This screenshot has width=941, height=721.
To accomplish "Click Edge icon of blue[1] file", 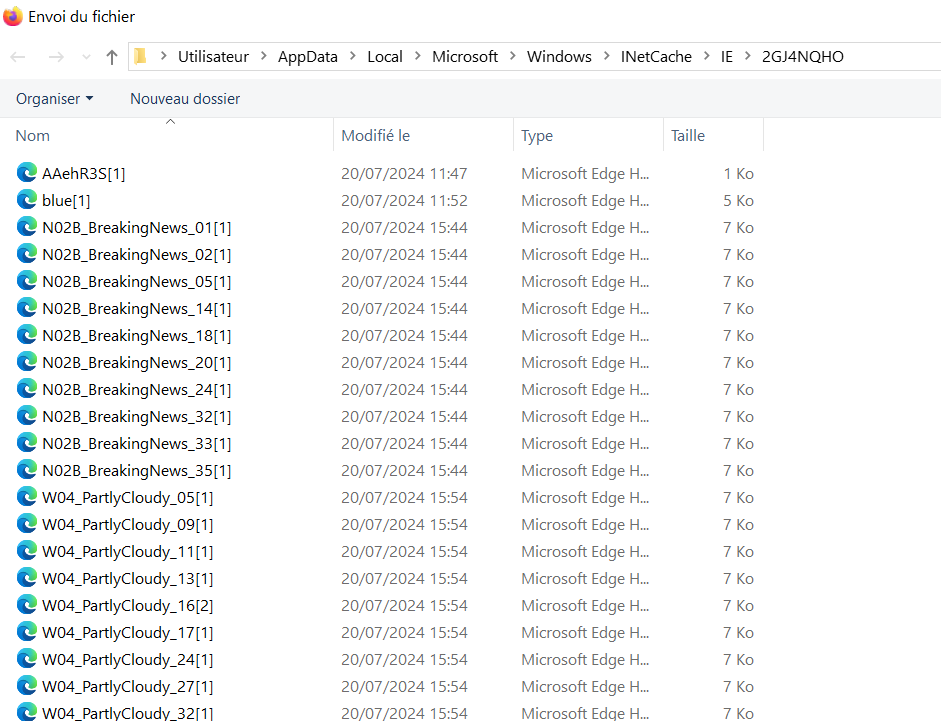I will [x=27, y=200].
